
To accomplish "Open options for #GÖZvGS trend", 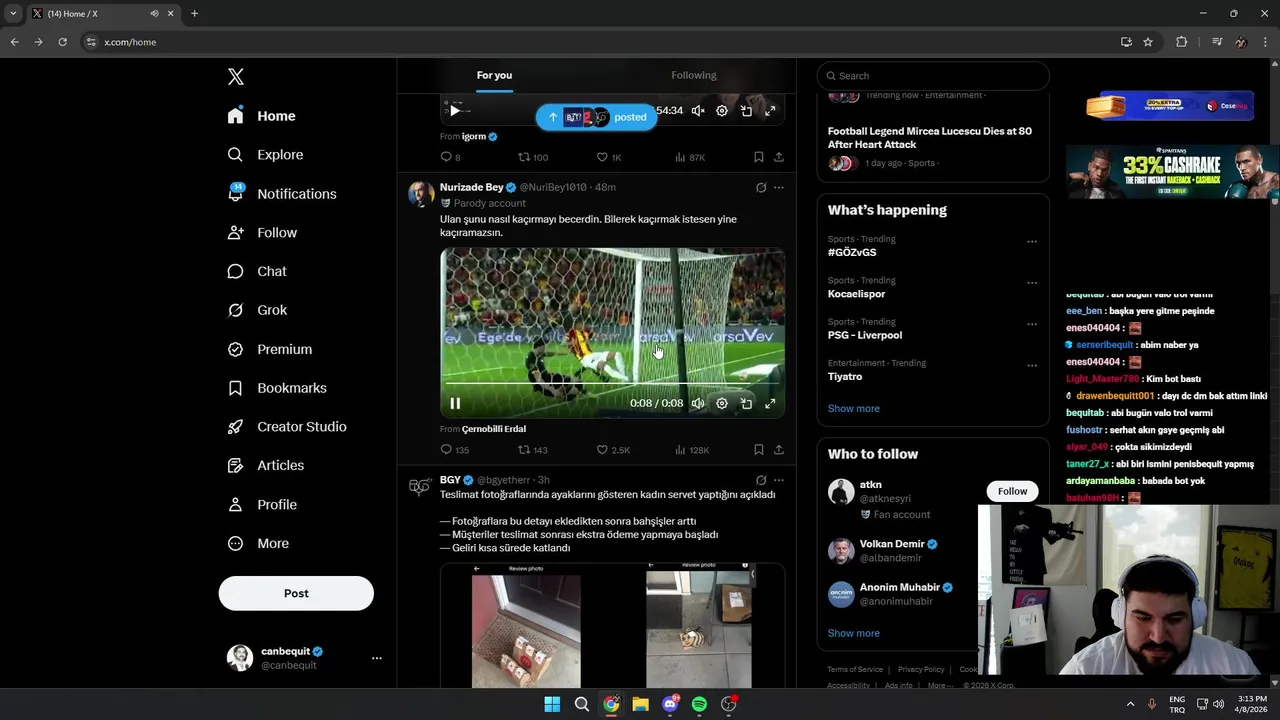I will click(x=1032, y=242).
